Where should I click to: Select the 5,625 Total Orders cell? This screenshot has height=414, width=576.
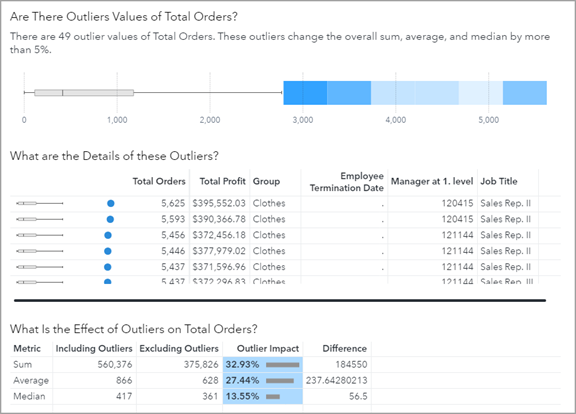click(x=173, y=203)
